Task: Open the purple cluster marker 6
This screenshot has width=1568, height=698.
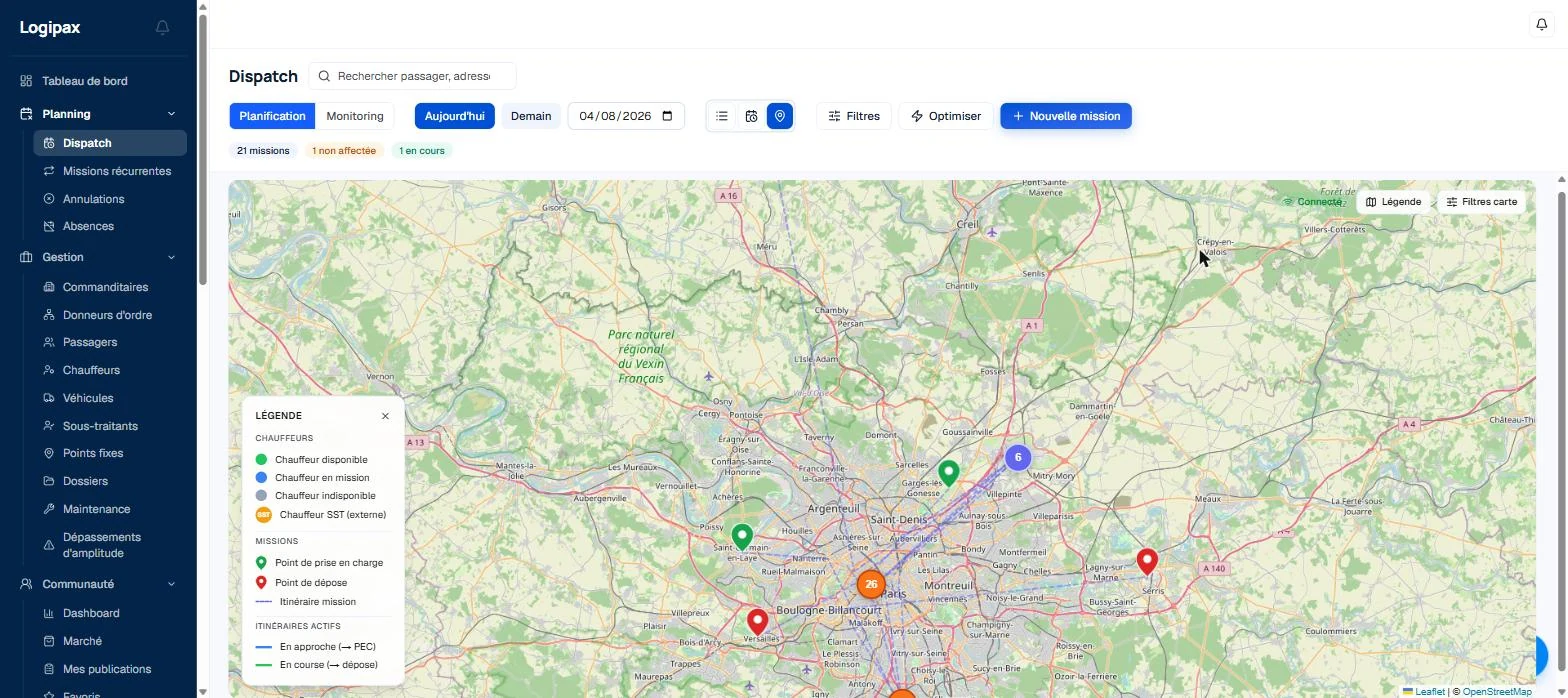Action: coord(1018,457)
